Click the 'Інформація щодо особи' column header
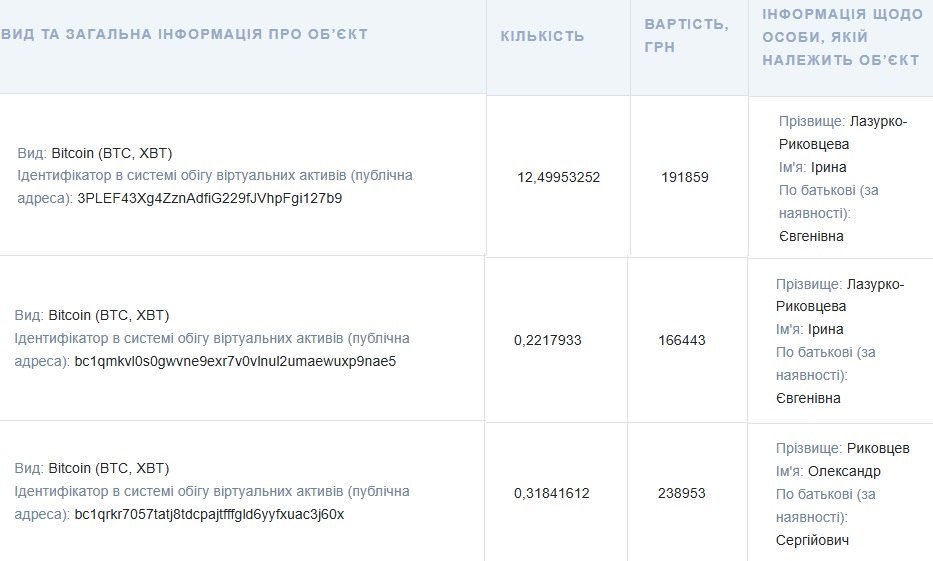The width and height of the screenshot is (933, 561). (x=840, y=37)
